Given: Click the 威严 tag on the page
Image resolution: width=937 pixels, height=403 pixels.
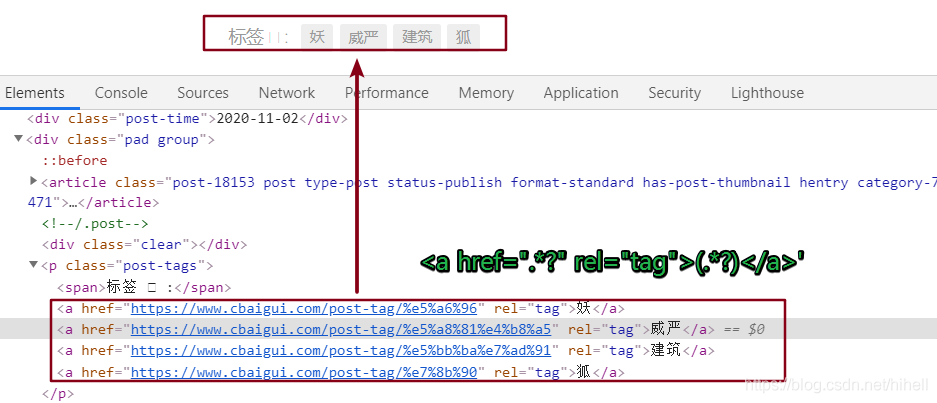Looking at the screenshot, I should click(x=363, y=37).
